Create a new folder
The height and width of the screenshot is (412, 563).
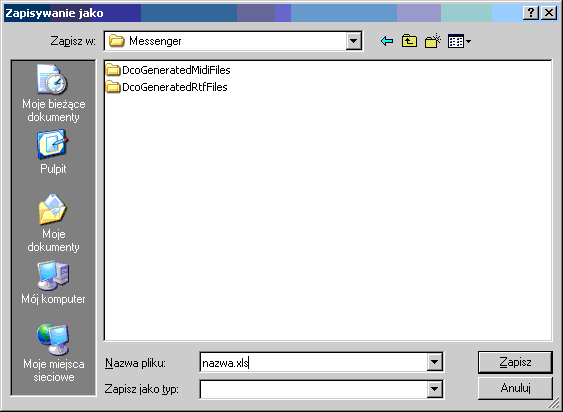433,41
